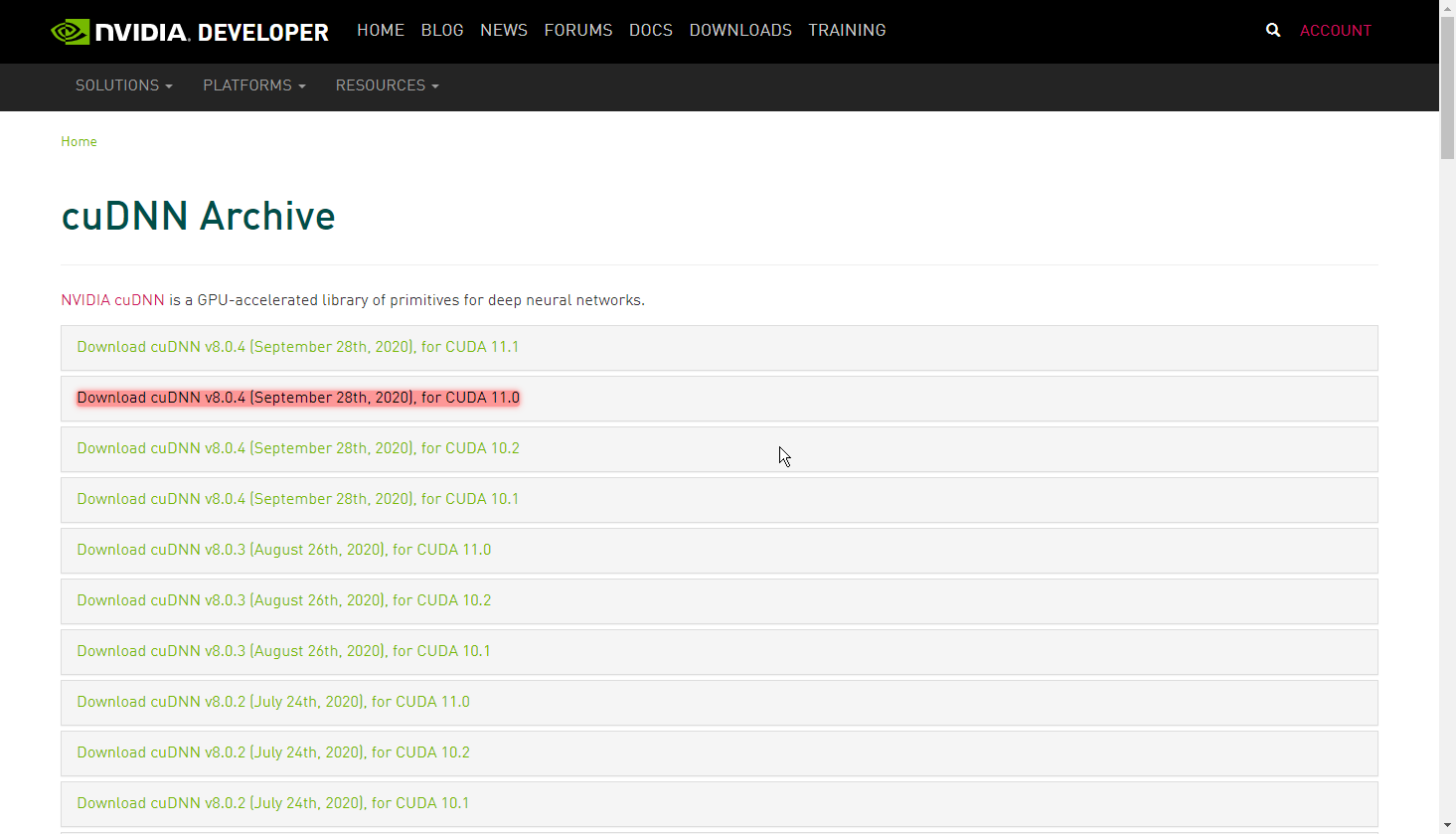The width and height of the screenshot is (1456, 834).
Task: Navigate to the Downloads page
Action: pyautogui.click(x=740, y=31)
